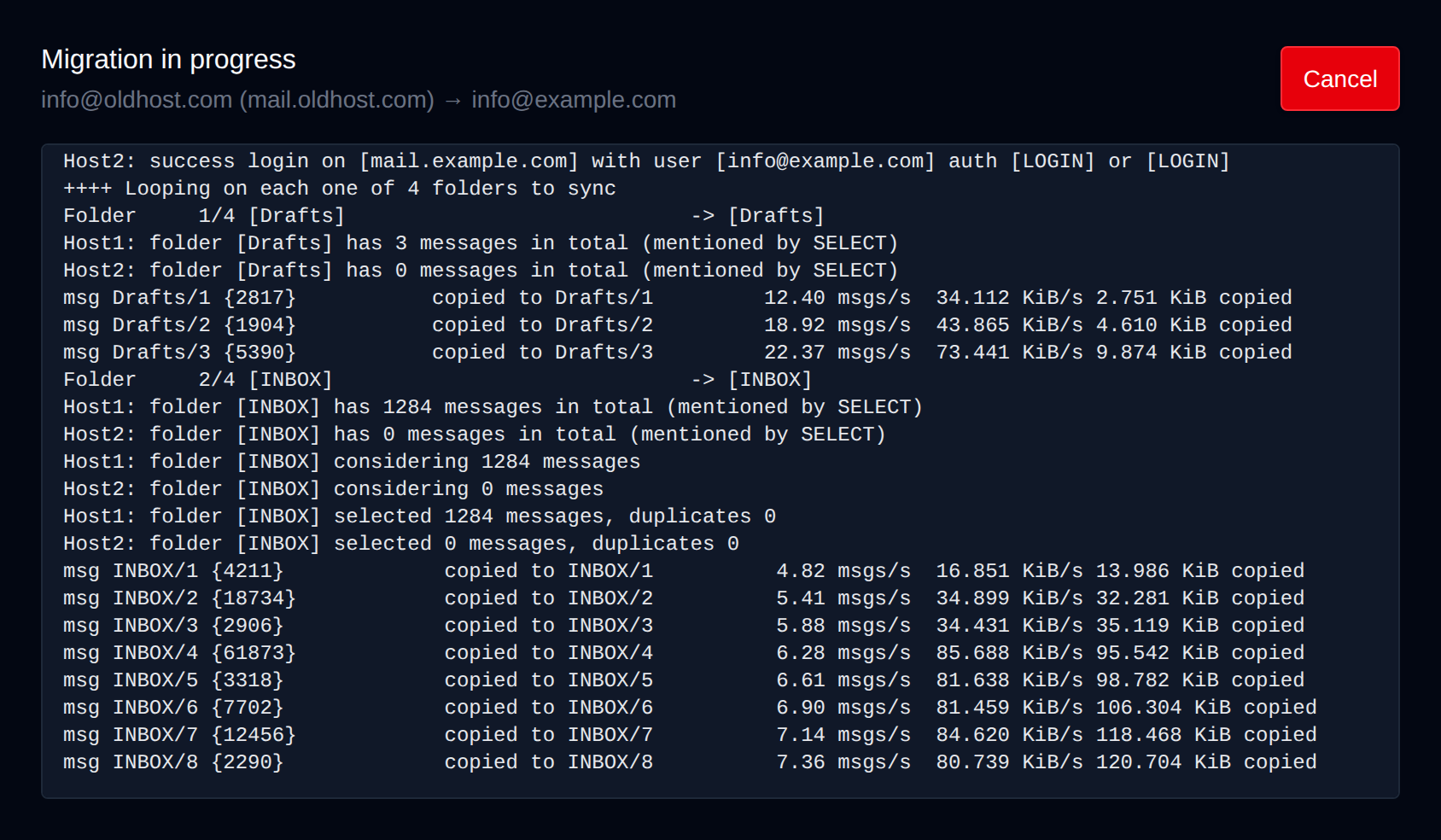1441x840 pixels.
Task: Select the 'msg INBOX/7 {12456}' log row
Action: click(x=690, y=735)
